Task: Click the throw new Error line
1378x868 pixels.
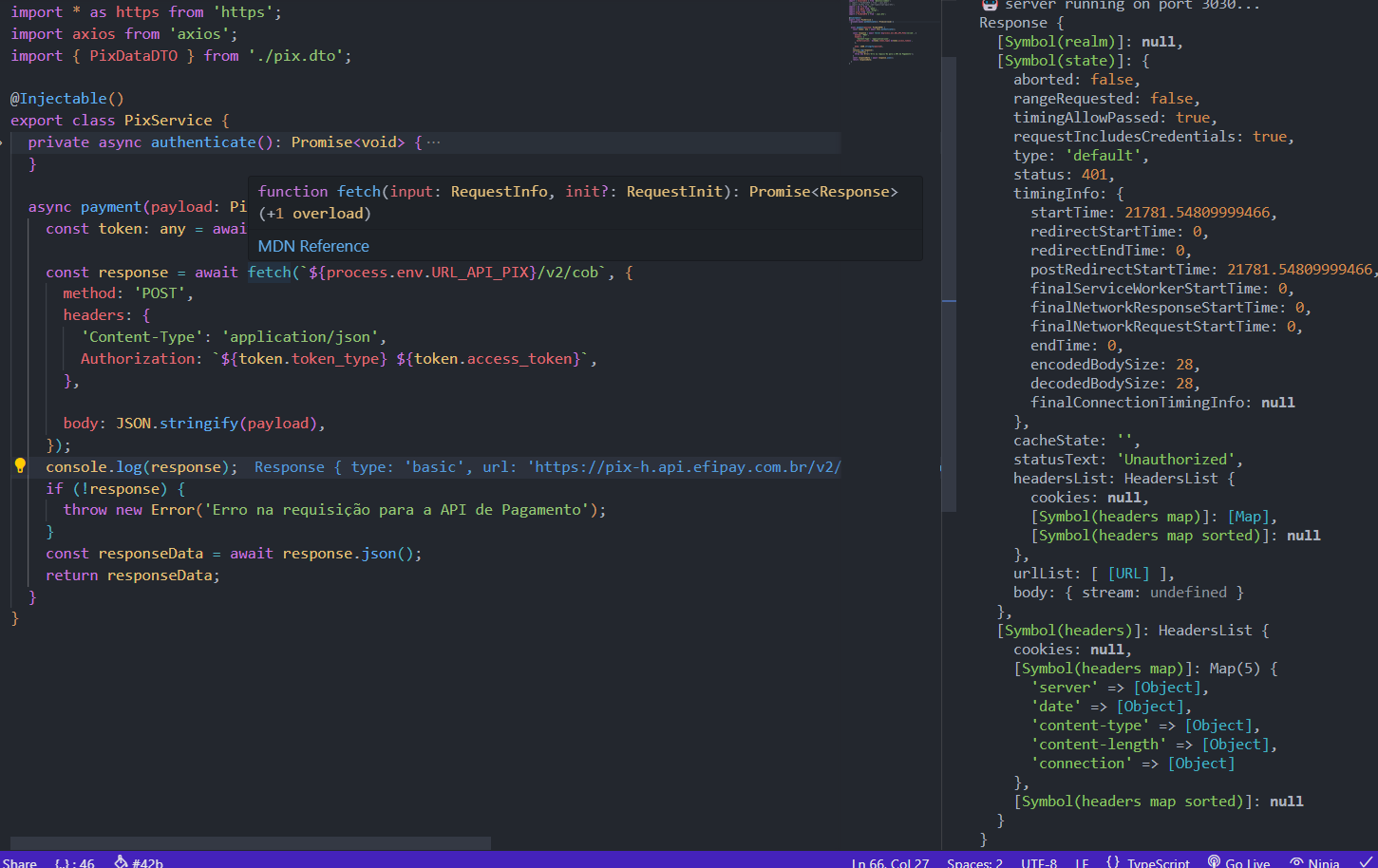Action: point(334,510)
